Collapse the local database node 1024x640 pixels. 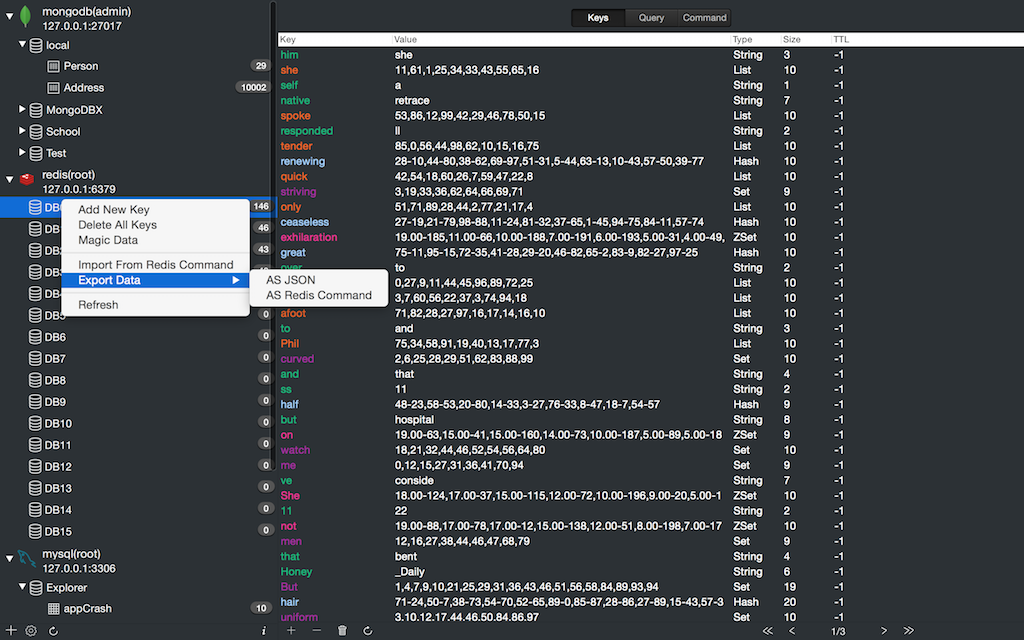tap(23, 45)
